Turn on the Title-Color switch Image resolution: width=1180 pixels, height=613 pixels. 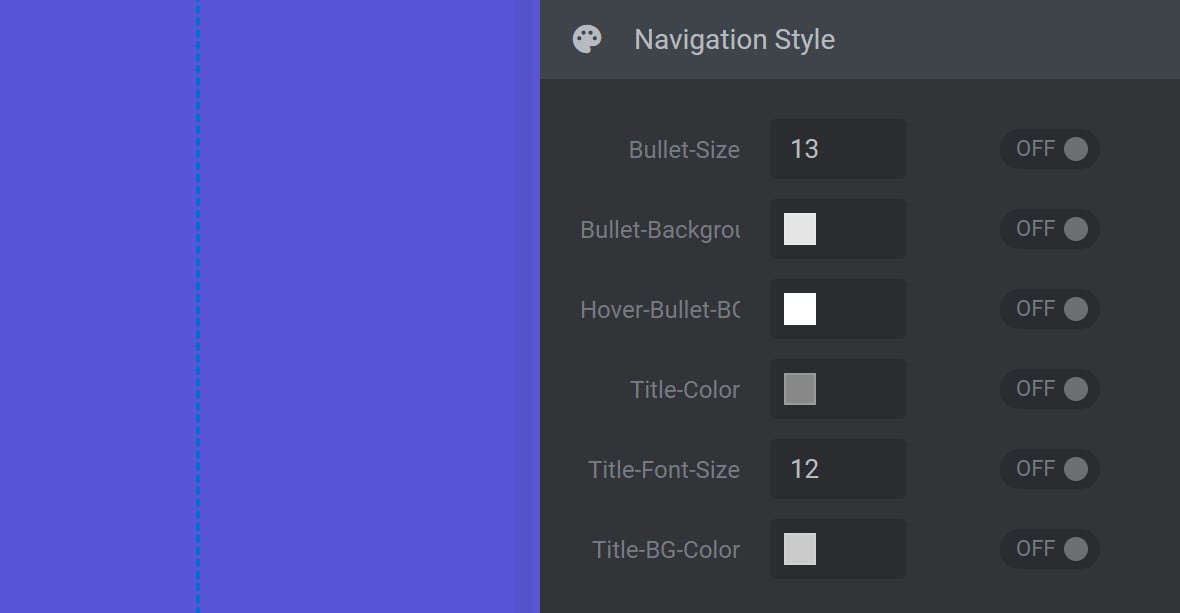[x=1049, y=389]
